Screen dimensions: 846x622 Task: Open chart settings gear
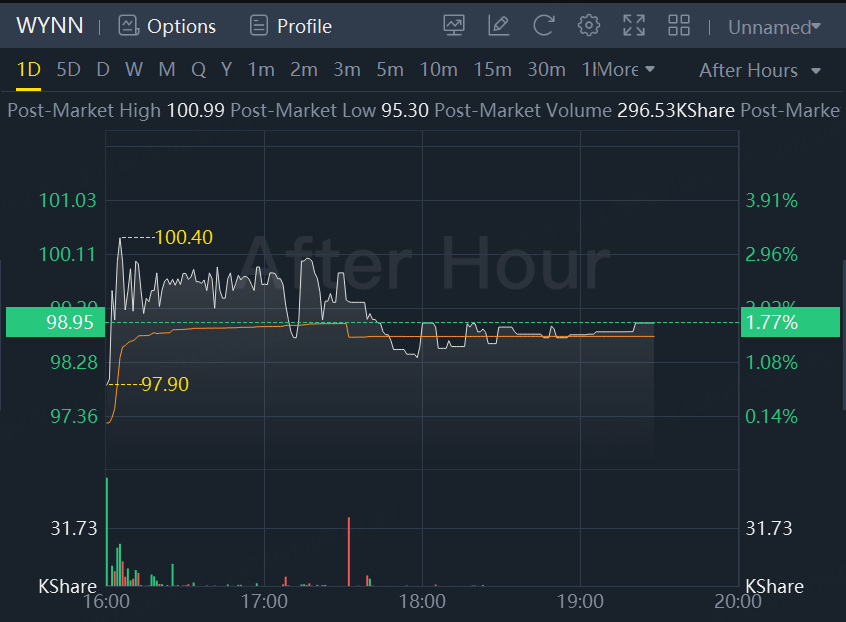589,25
